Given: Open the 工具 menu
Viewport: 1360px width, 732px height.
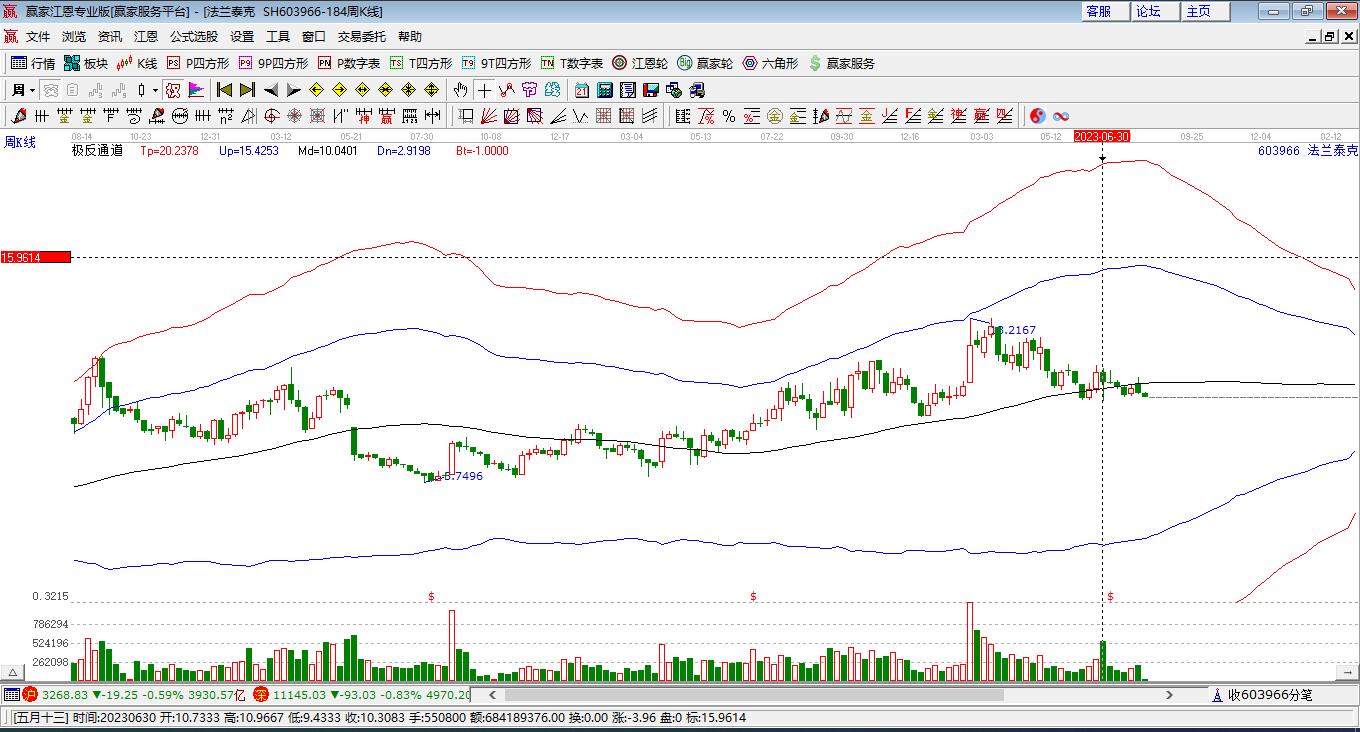Looking at the screenshot, I should click(278, 36).
